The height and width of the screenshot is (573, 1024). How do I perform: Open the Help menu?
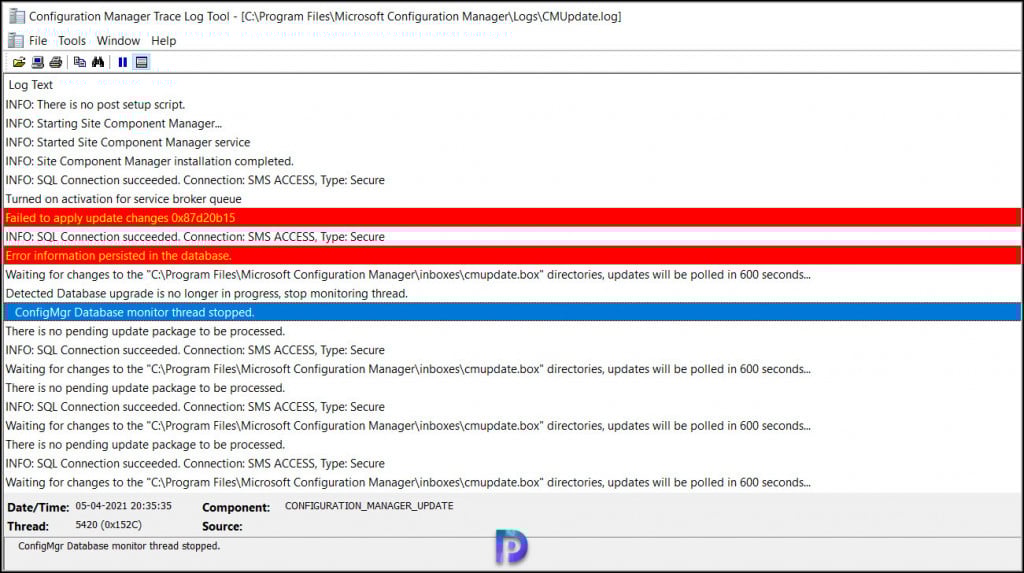tap(163, 41)
